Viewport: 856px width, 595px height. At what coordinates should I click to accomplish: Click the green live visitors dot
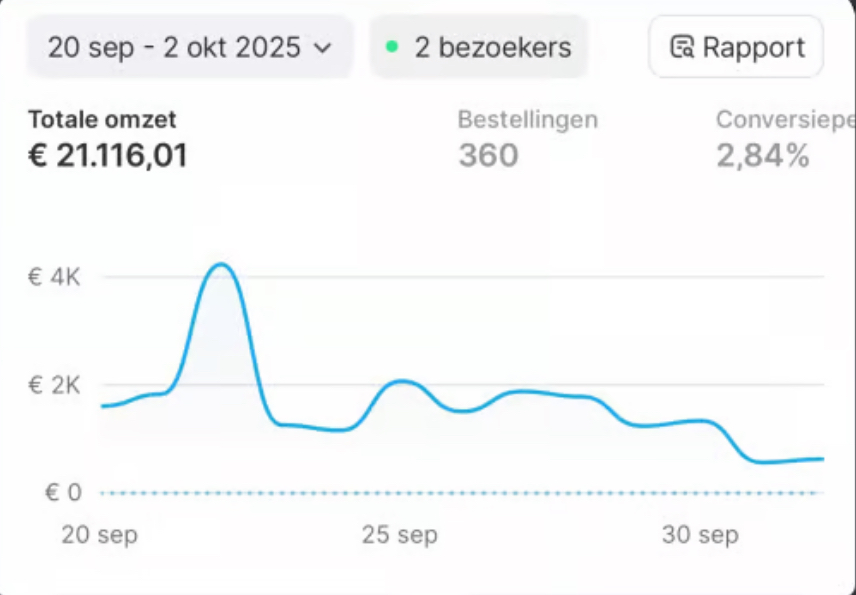tap(391, 46)
